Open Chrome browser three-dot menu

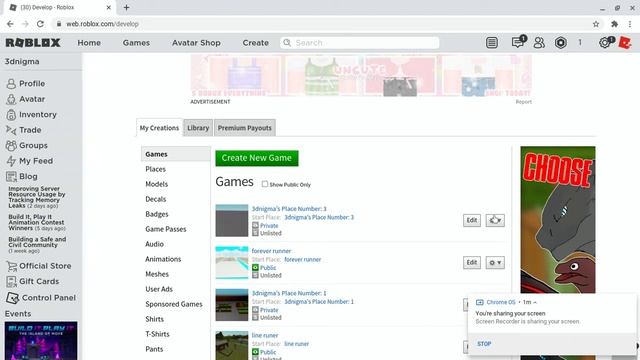coord(631,24)
